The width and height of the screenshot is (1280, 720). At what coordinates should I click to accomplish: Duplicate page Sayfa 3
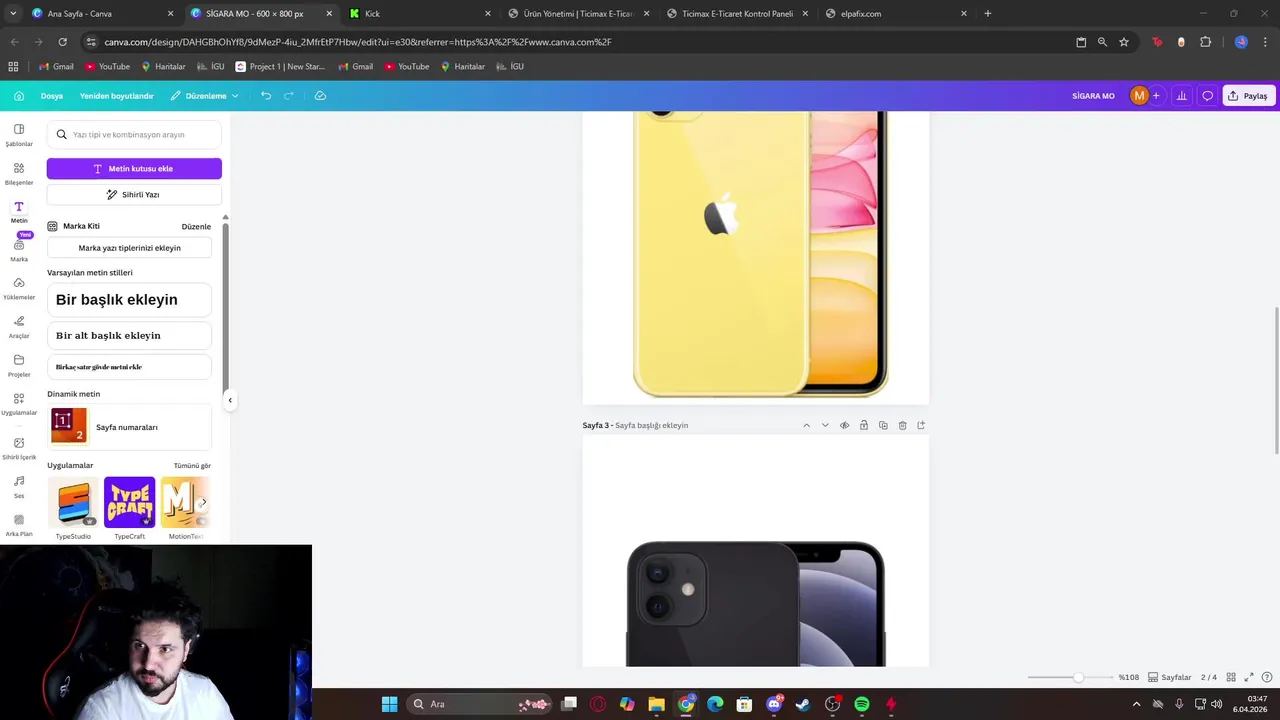pyautogui.click(x=883, y=425)
